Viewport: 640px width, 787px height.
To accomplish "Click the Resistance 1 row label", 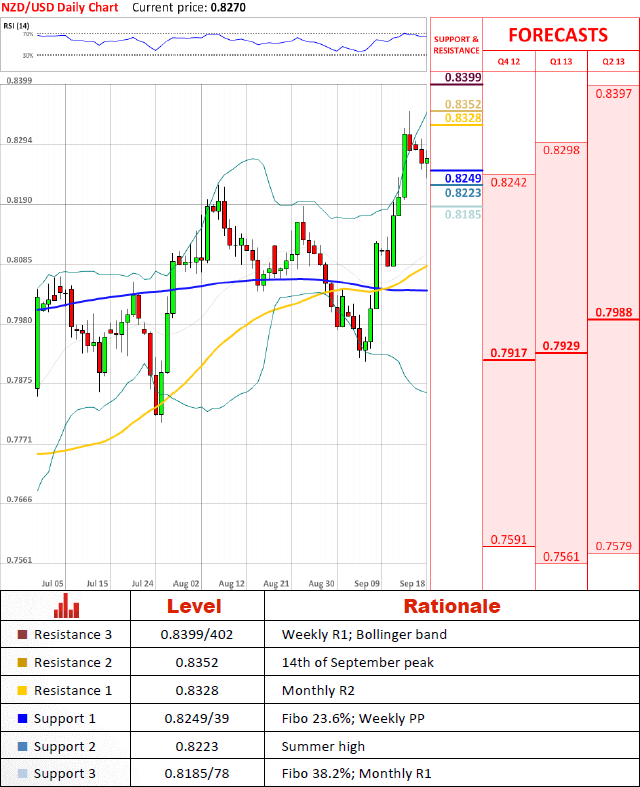I will point(73,691).
